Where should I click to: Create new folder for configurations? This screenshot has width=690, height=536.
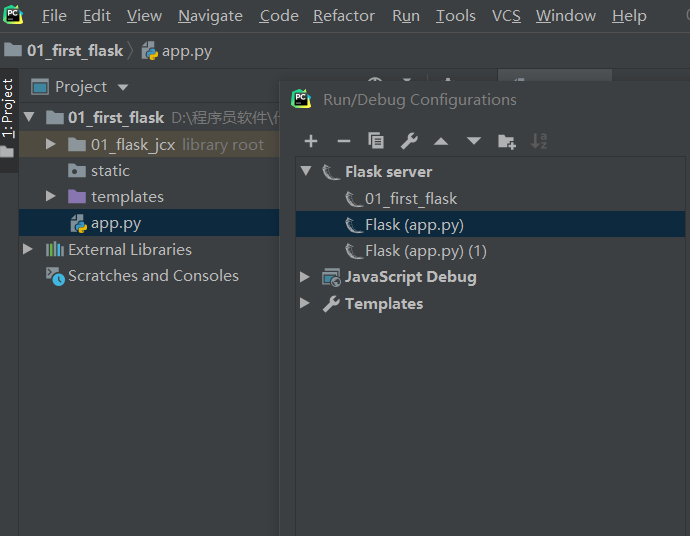(x=506, y=142)
